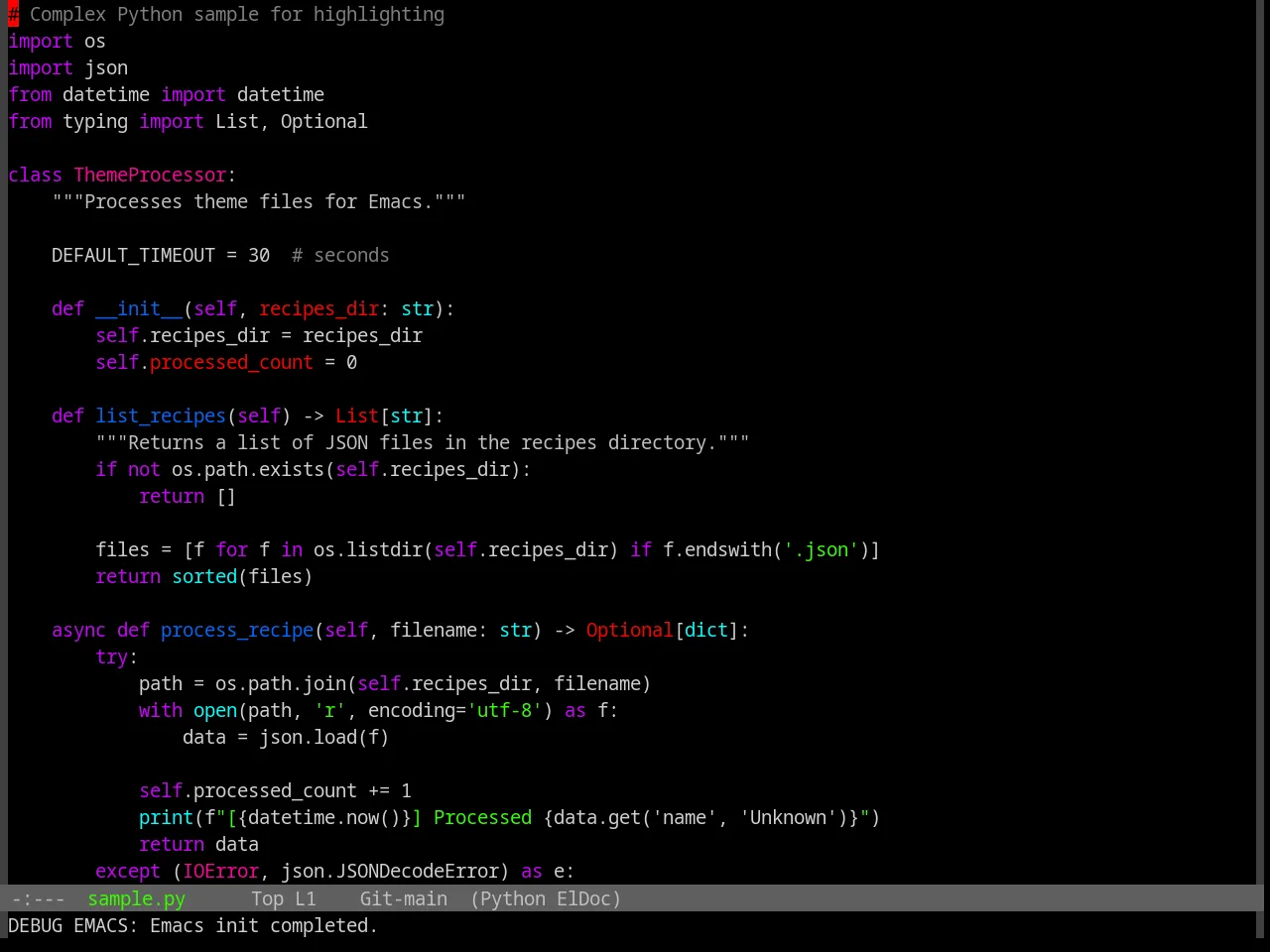The width and height of the screenshot is (1270, 952).
Task: Click the 'sorted' builtin call
Action: (204, 576)
